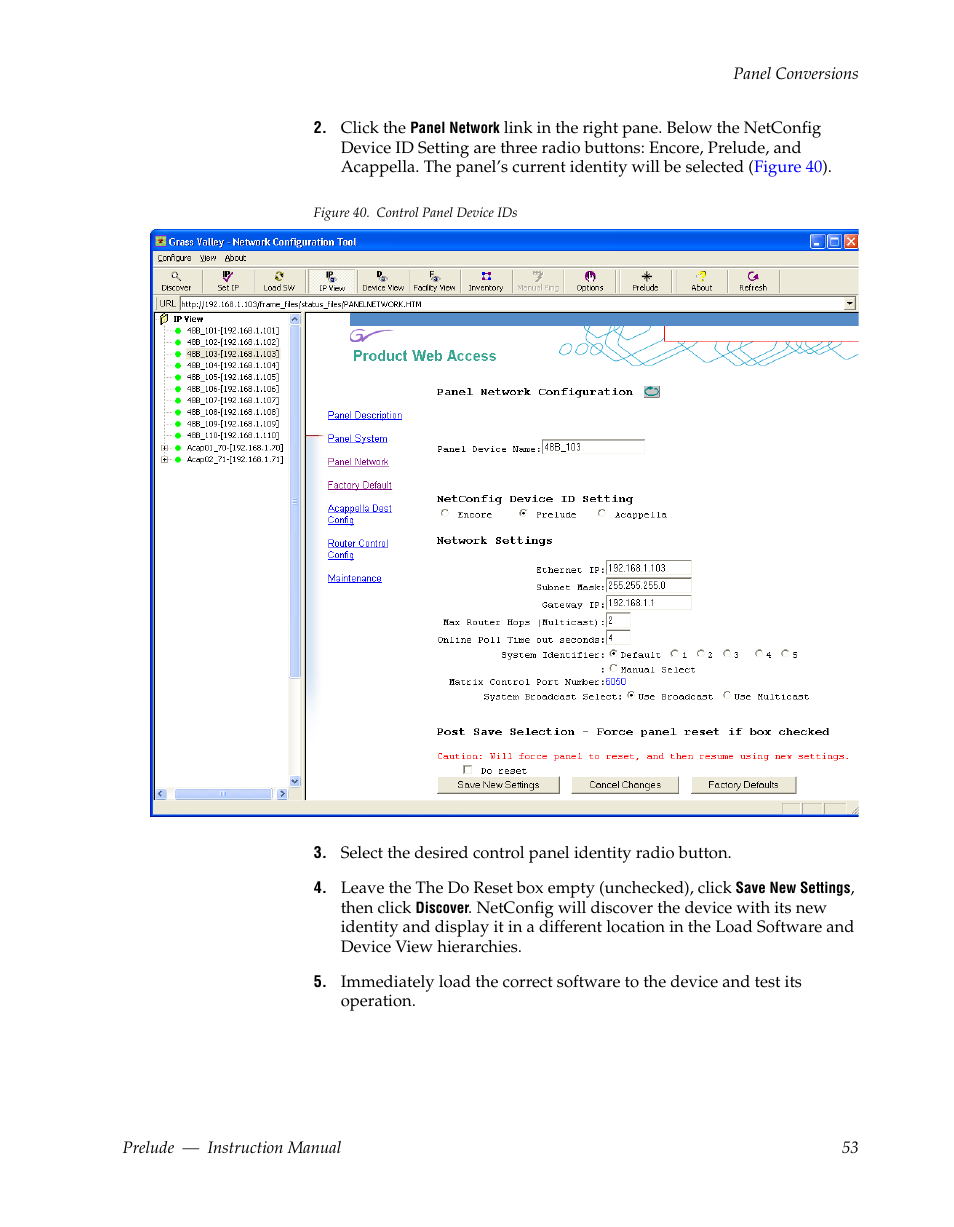Select the Acappella device ID radio button
The image size is (954, 1227).
601,513
